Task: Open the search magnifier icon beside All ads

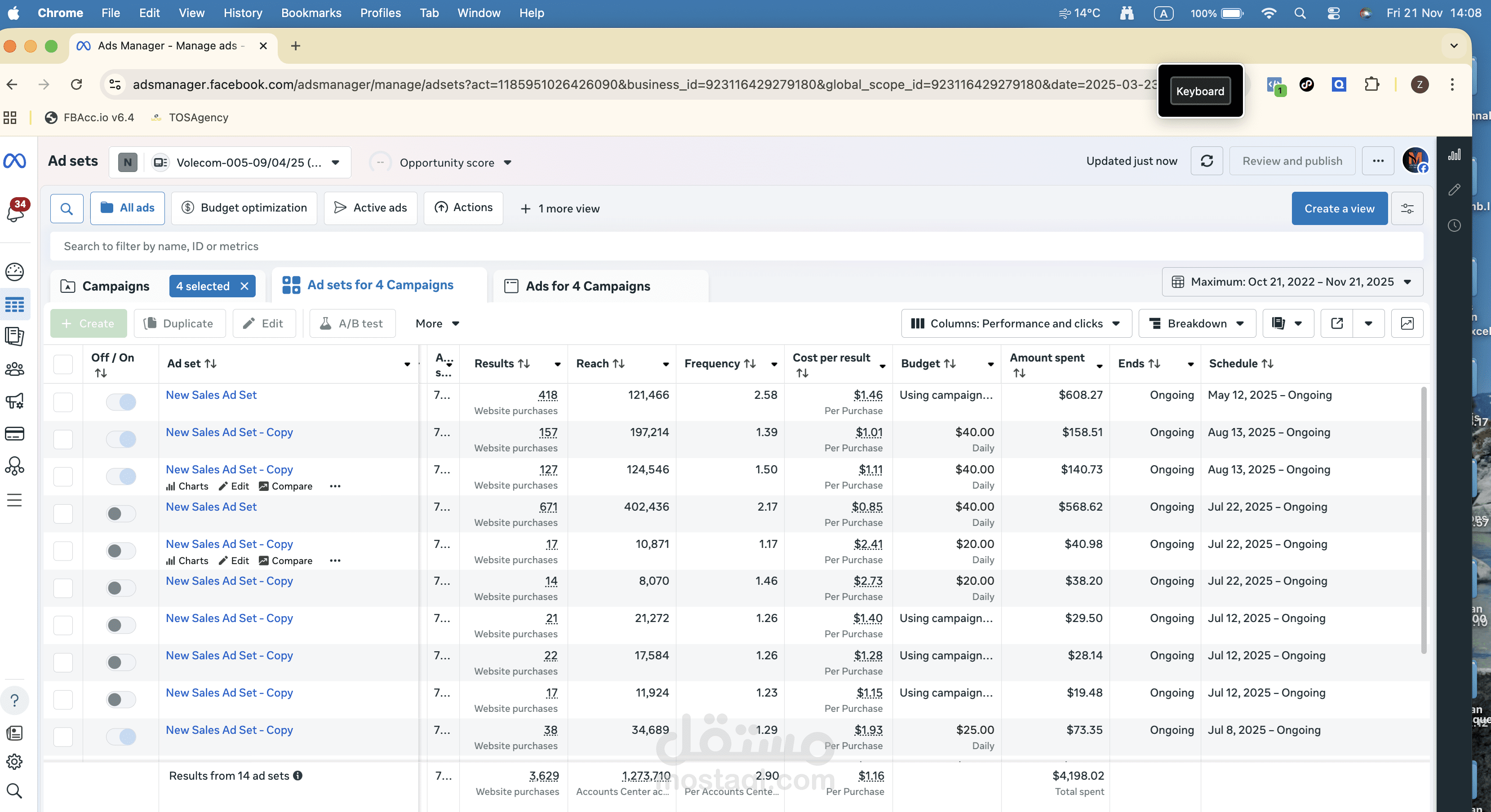Action: (x=67, y=208)
